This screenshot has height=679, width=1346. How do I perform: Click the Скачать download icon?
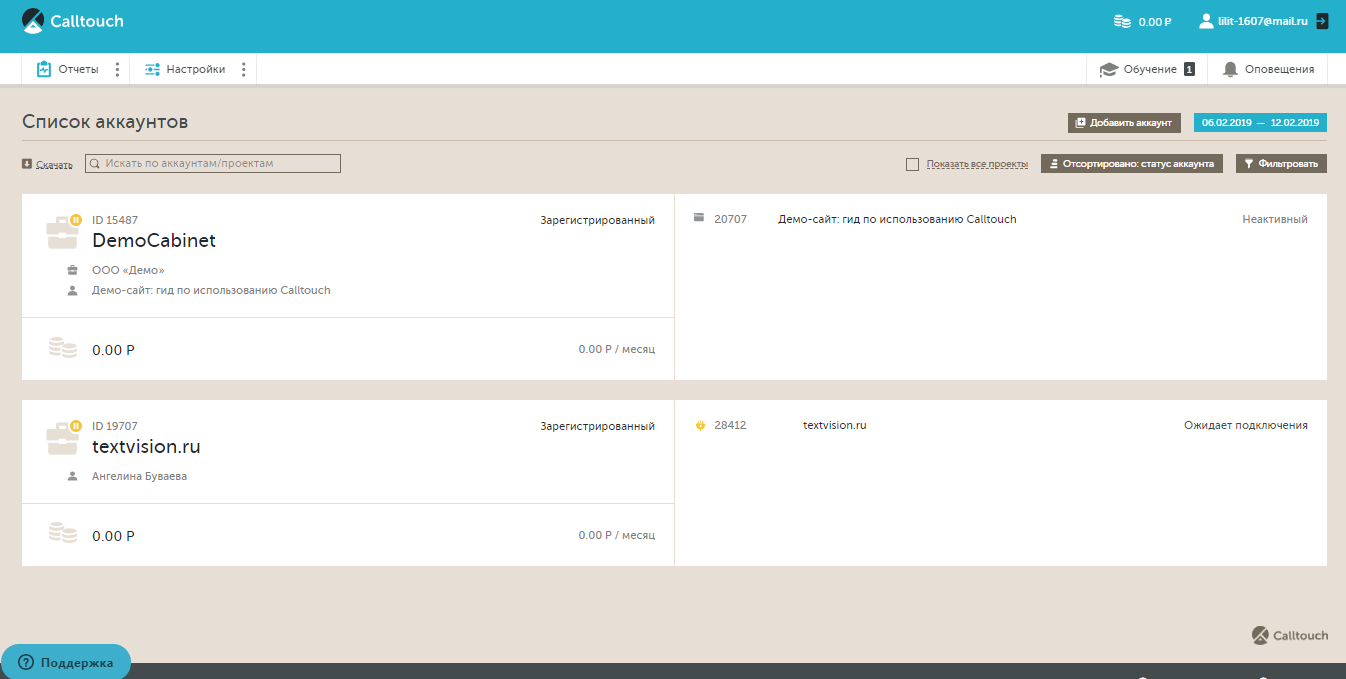(27, 164)
